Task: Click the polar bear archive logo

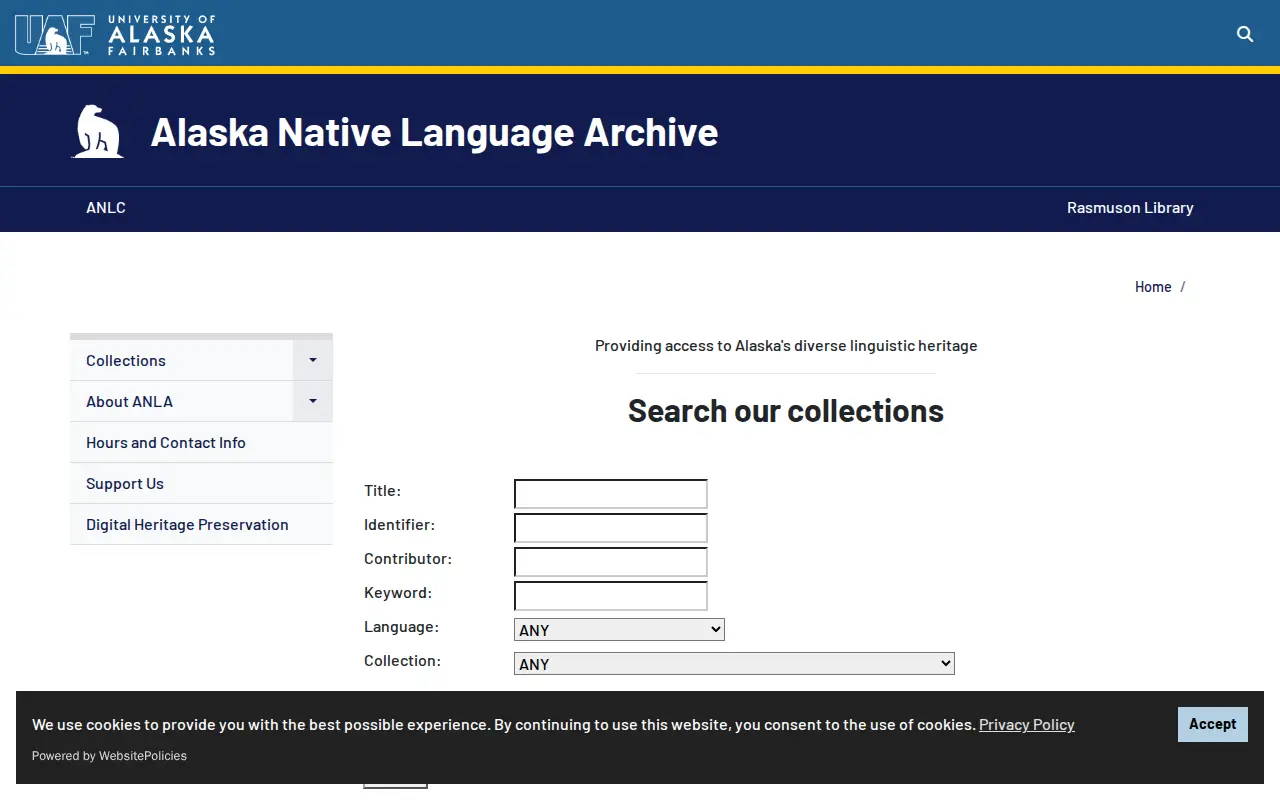Action: (x=98, y=131)
